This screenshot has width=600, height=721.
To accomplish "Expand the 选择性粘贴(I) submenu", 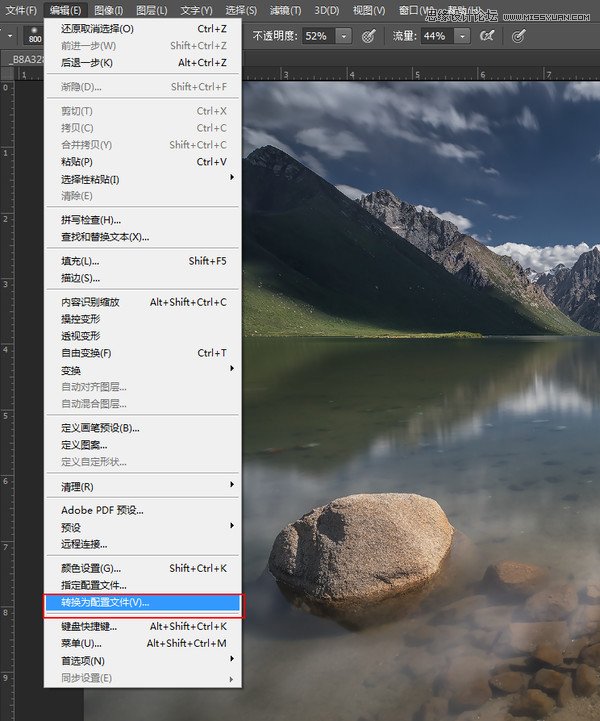I will click(143, 179).
